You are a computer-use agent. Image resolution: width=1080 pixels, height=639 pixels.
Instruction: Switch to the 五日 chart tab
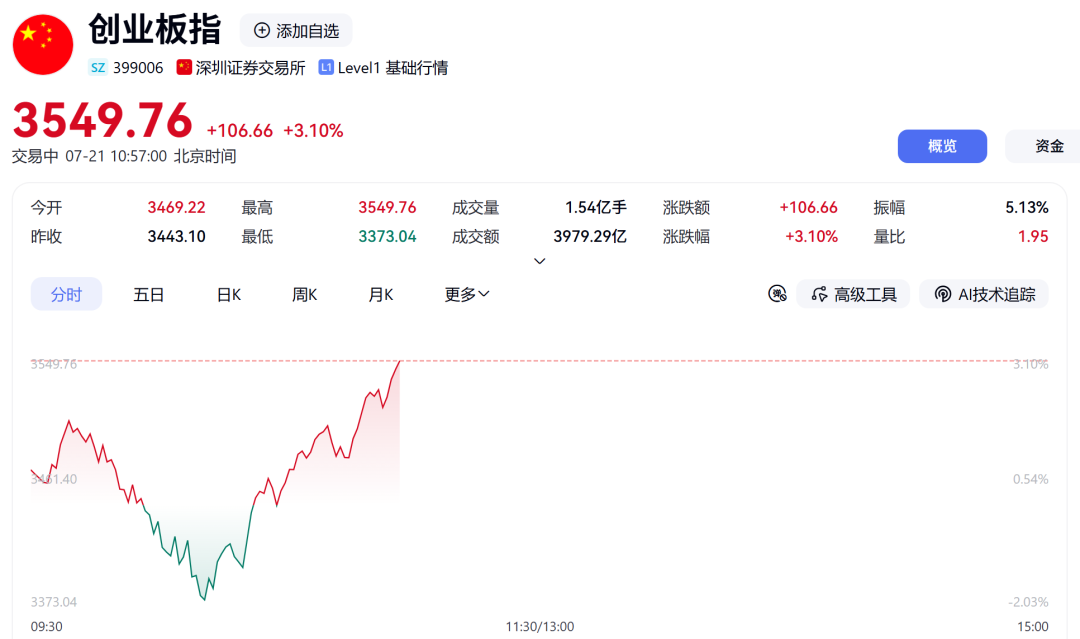[149, 294]
